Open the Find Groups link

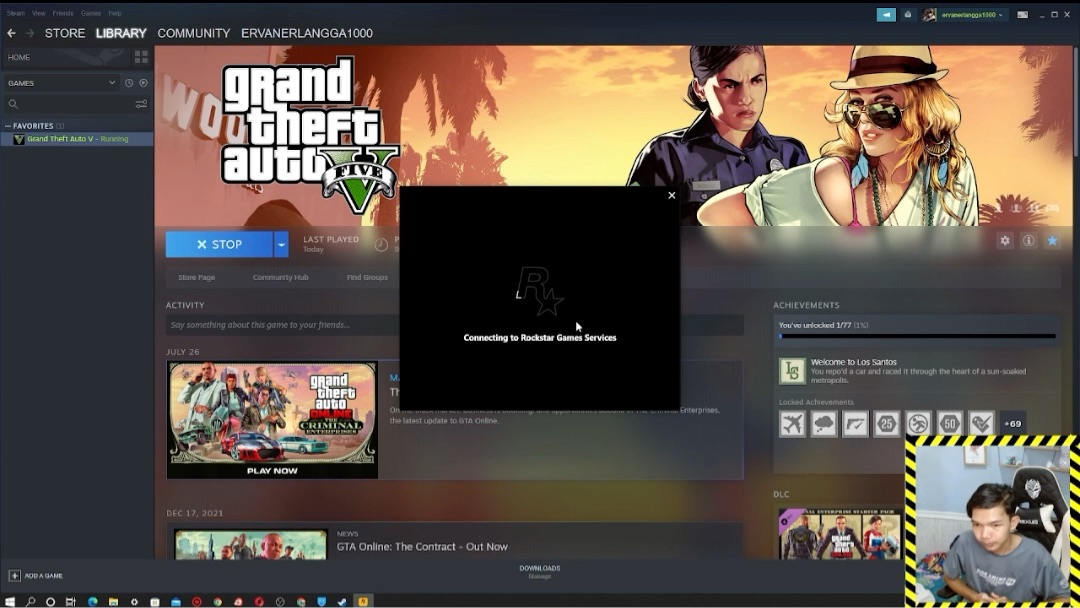tap(367, 277)
